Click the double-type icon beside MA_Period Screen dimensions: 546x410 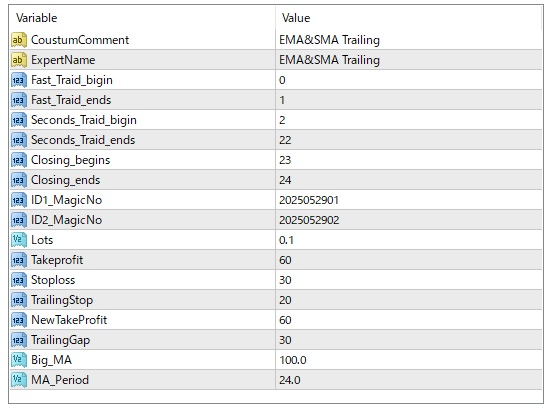coord(19,380)
